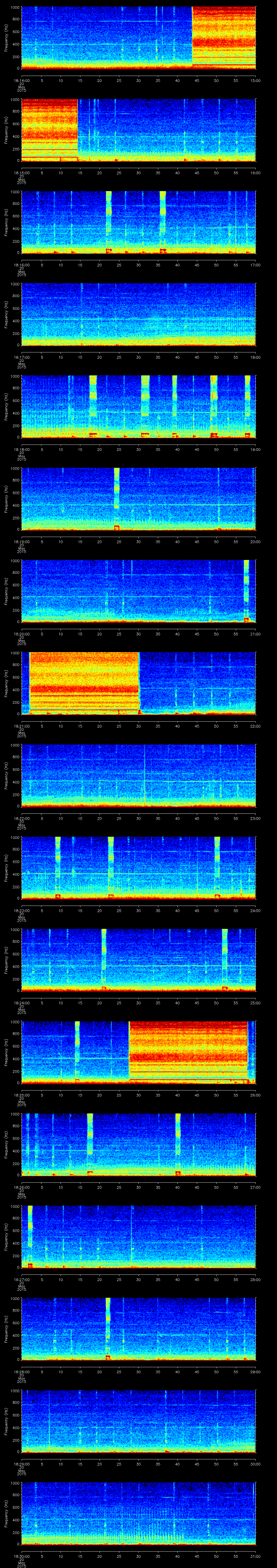Click the spectrogram panel ending at 26:00
Viewport: 277px width, 1568px height.
pos(139,1052)
